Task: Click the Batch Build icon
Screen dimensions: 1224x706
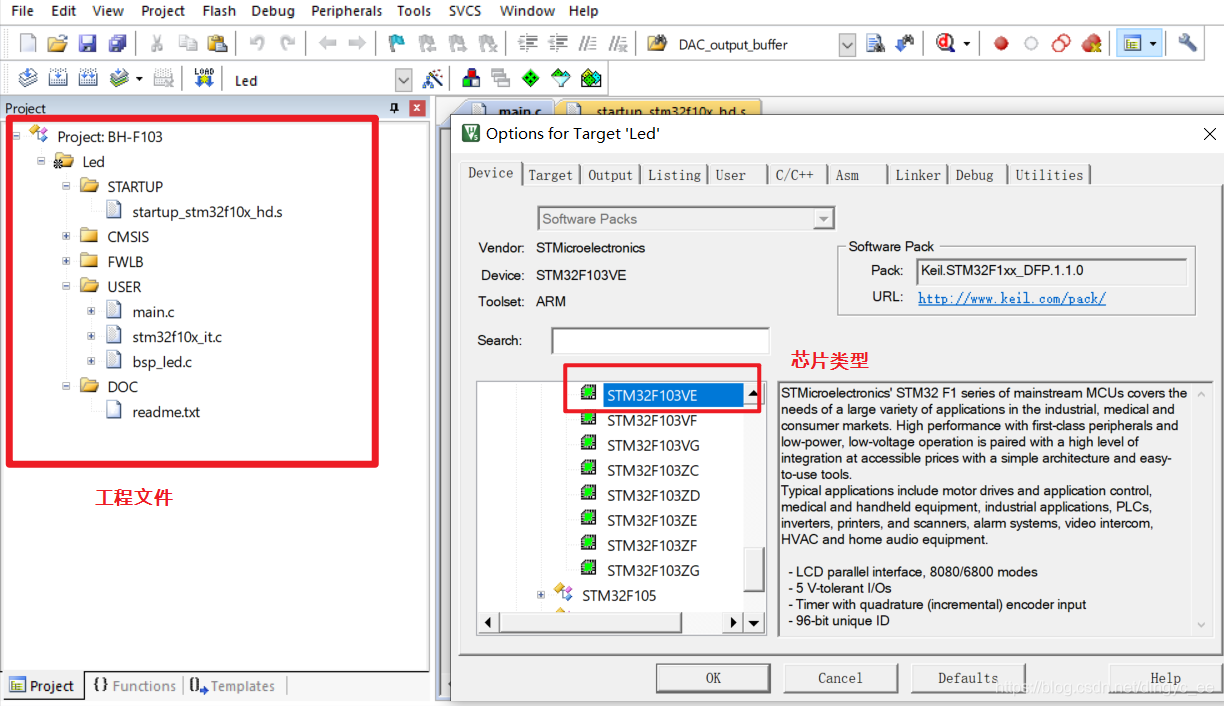Action: pyautogui.click(x=119, y=78)
